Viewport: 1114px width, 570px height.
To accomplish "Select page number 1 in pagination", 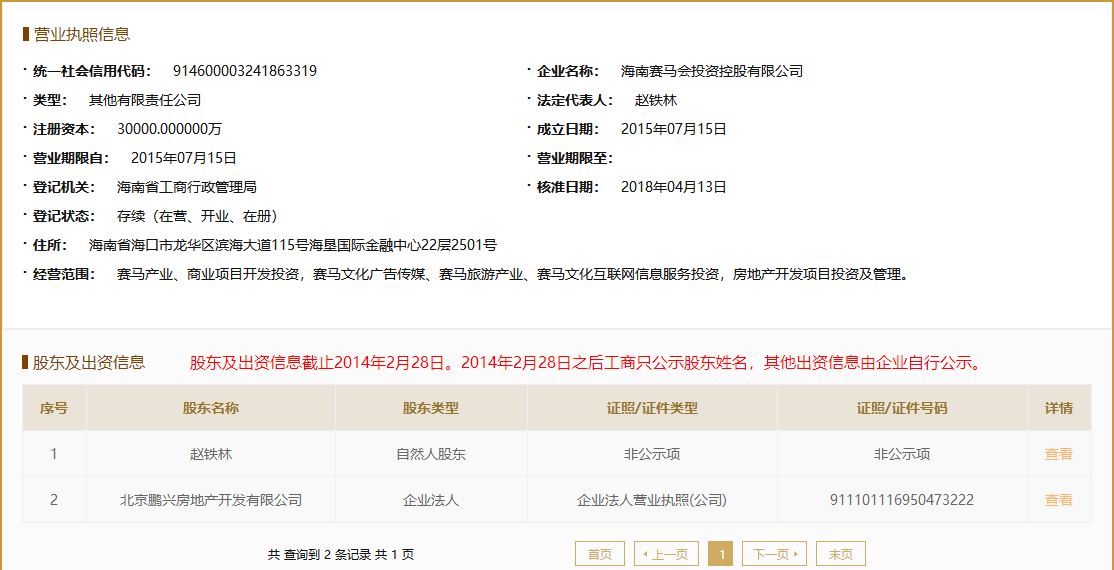I will 721,554.
